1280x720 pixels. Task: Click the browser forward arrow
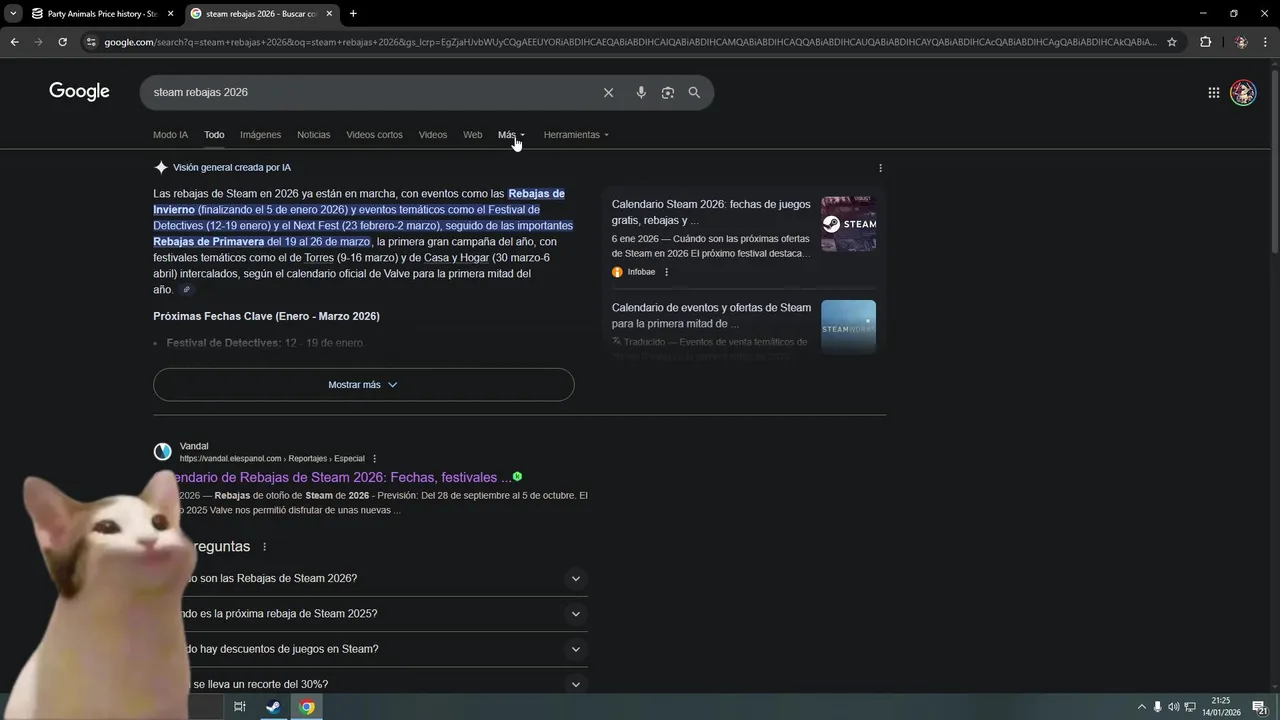click(38, 42)
